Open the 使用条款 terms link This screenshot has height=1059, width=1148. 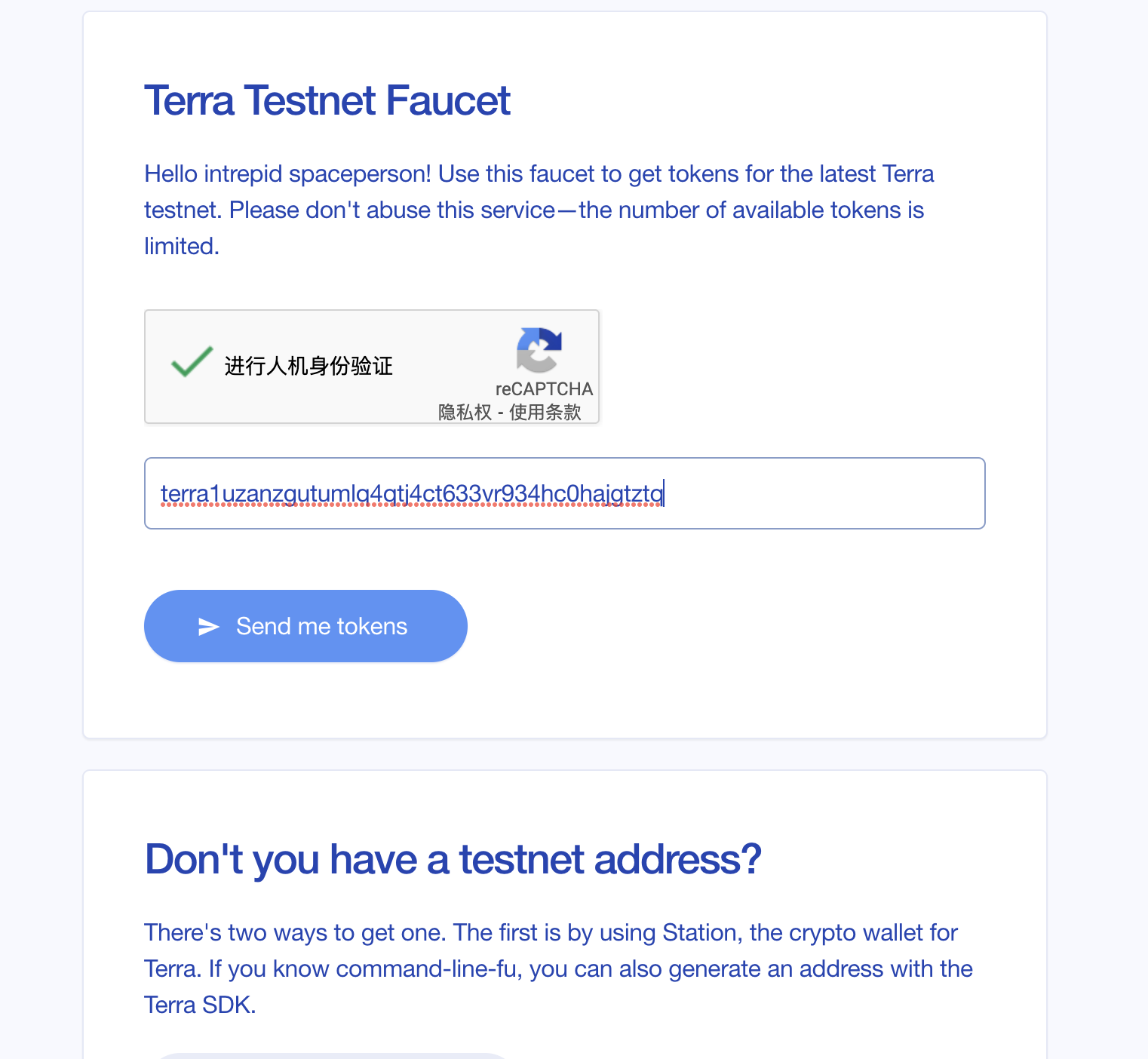coord(545,413)
